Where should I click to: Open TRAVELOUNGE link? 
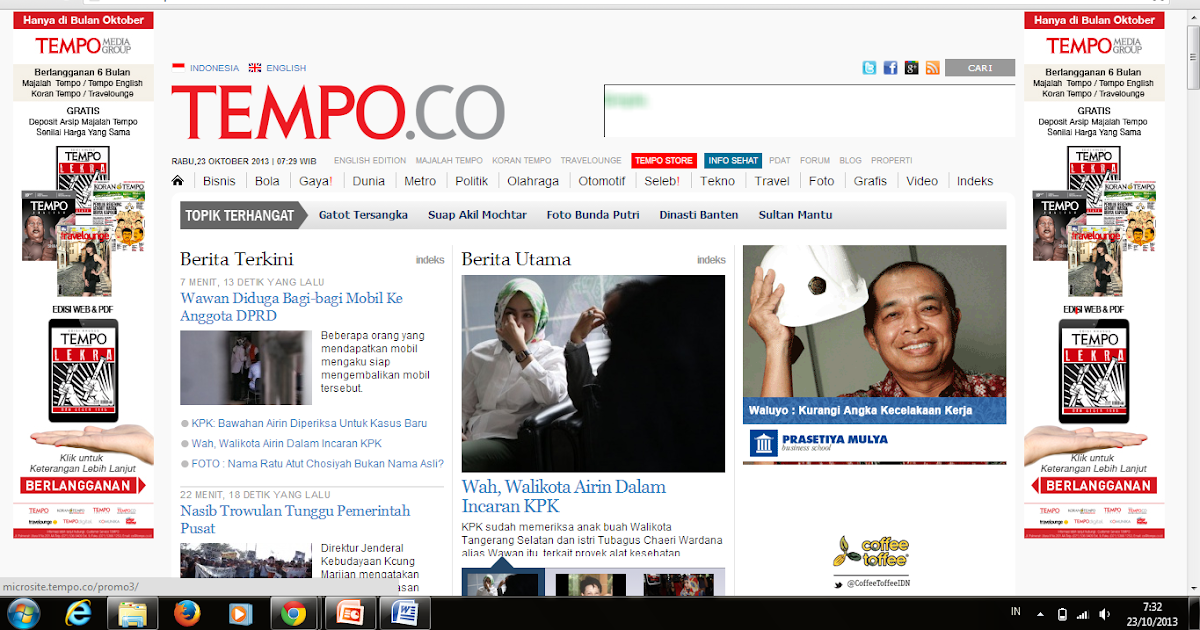[x=591, y=160]
